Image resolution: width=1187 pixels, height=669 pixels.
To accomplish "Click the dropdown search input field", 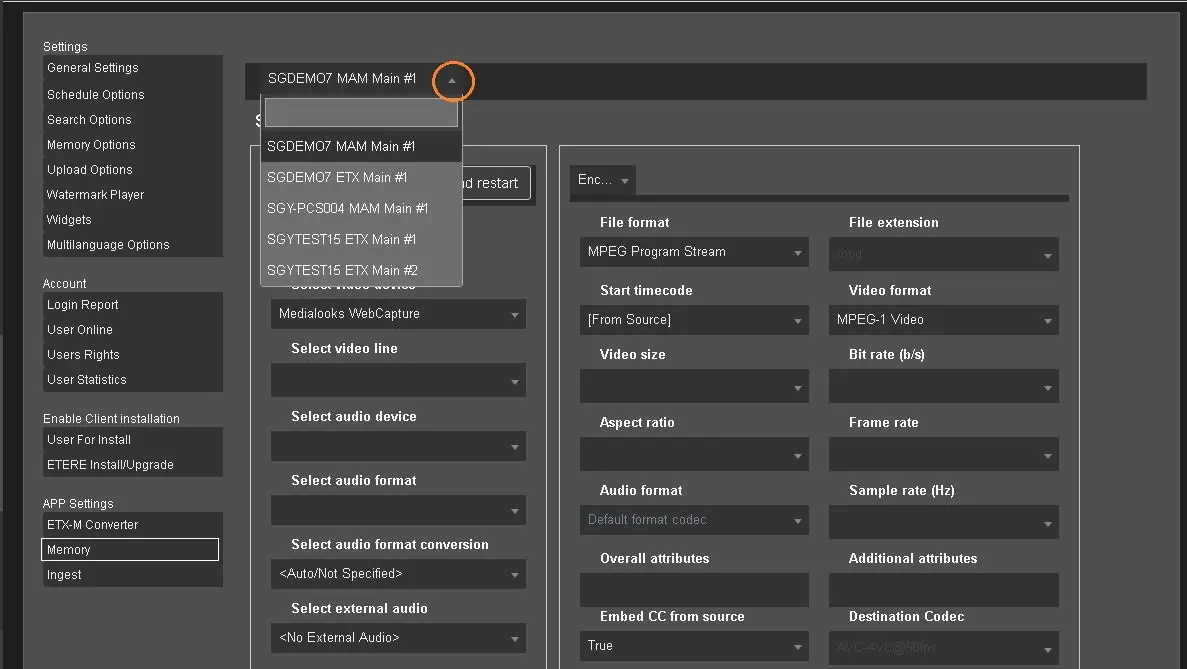I will pyautogui.click(x=360, y=113).
